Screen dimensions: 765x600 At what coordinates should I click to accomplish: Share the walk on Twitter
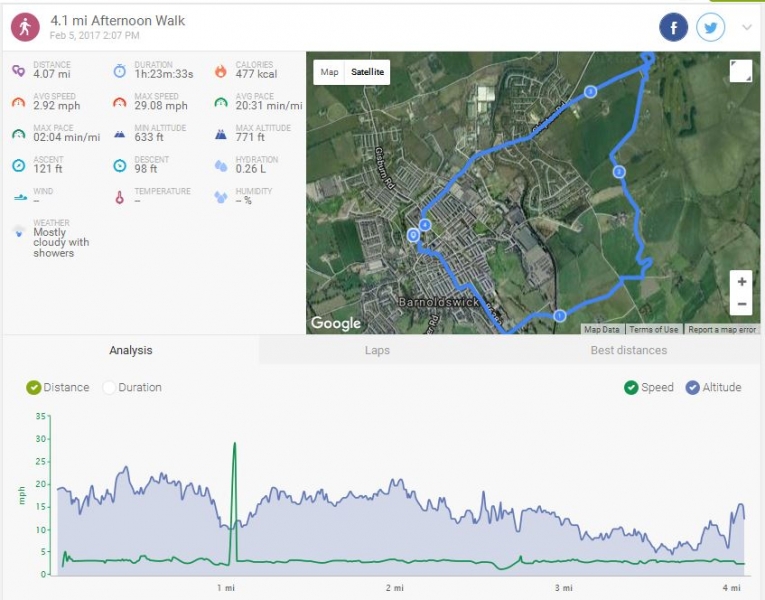[x=710, y=27]
